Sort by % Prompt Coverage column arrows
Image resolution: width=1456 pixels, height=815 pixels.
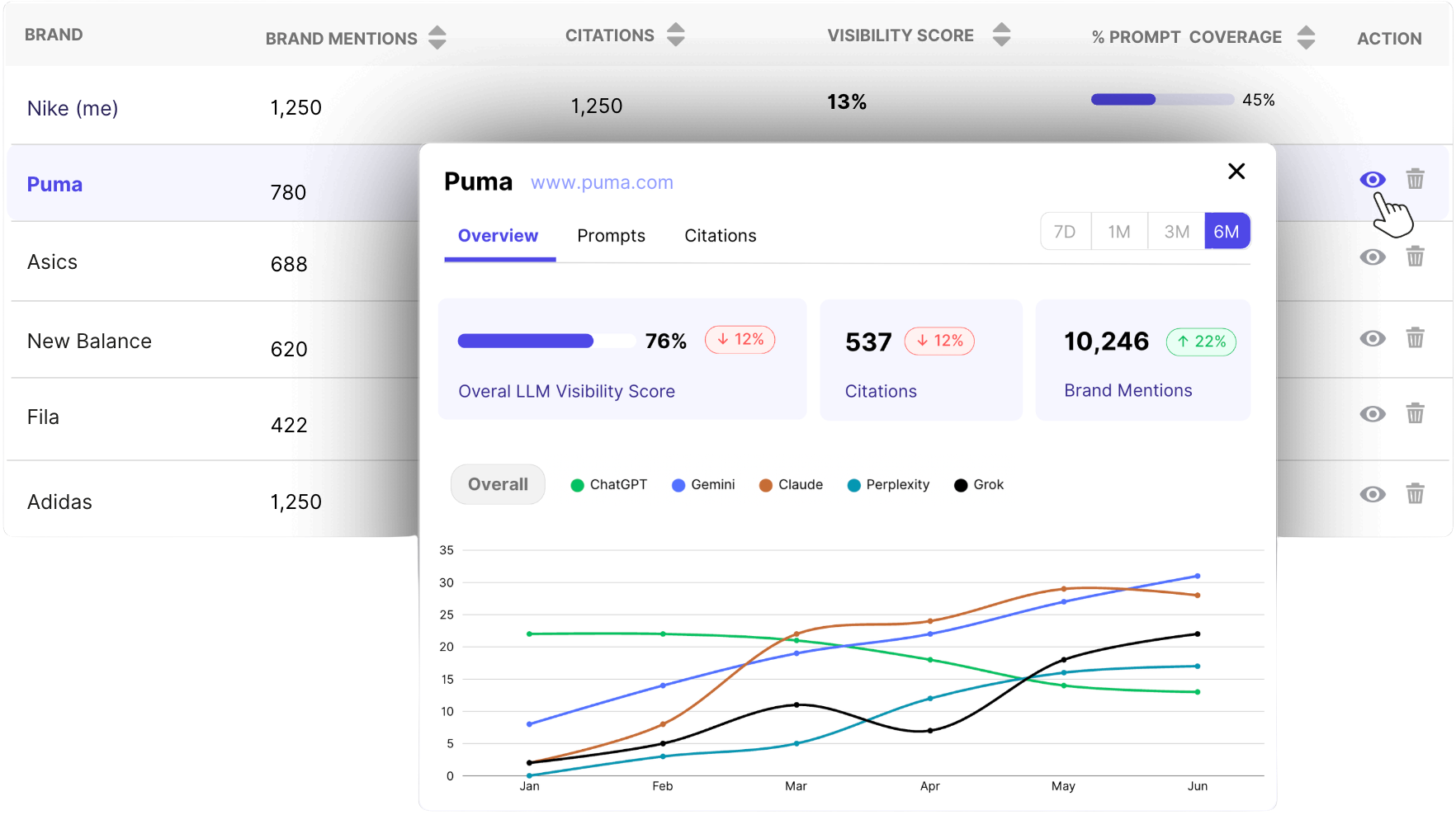(1306, 37)
